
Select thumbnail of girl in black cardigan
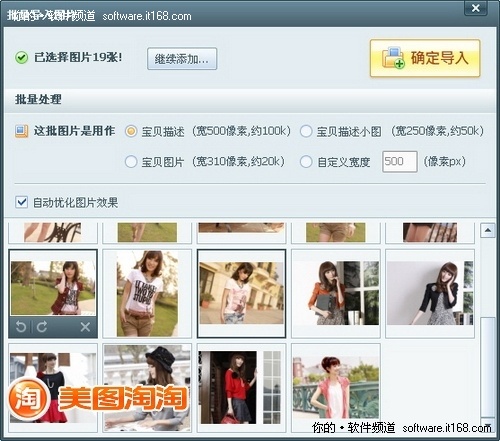pyautogui.click(x=430, y=293)
